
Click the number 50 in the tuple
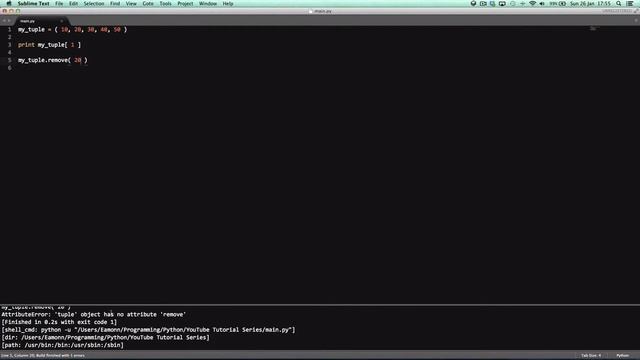(117, 29)
